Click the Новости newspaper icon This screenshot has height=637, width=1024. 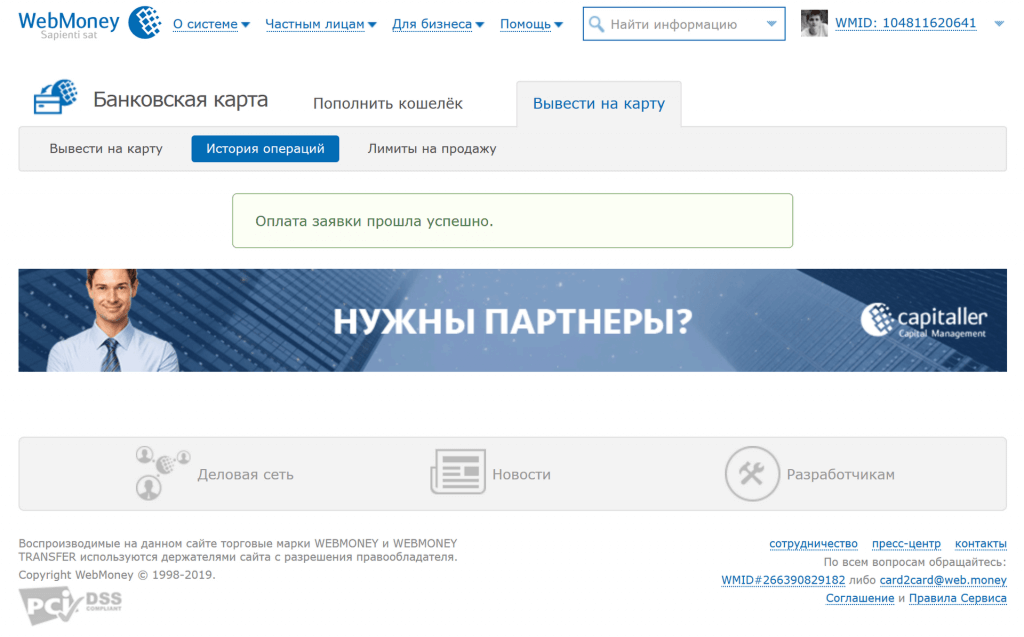(x=458, y=471)
